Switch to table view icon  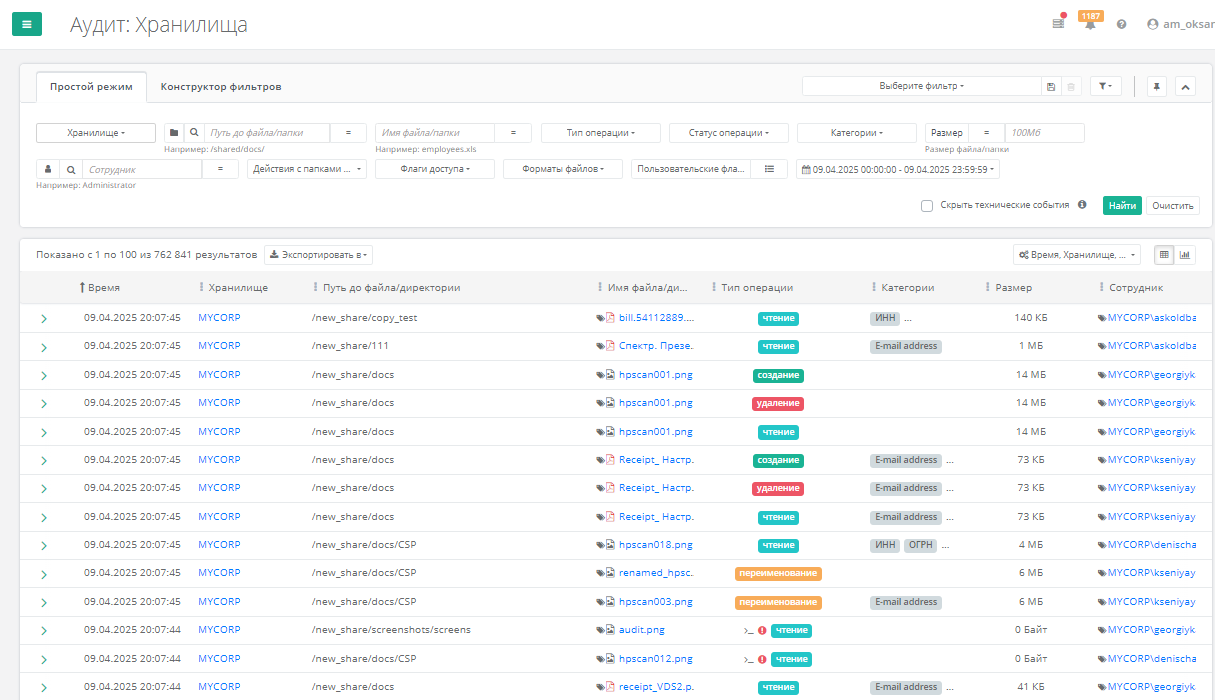click(1164, 255)
